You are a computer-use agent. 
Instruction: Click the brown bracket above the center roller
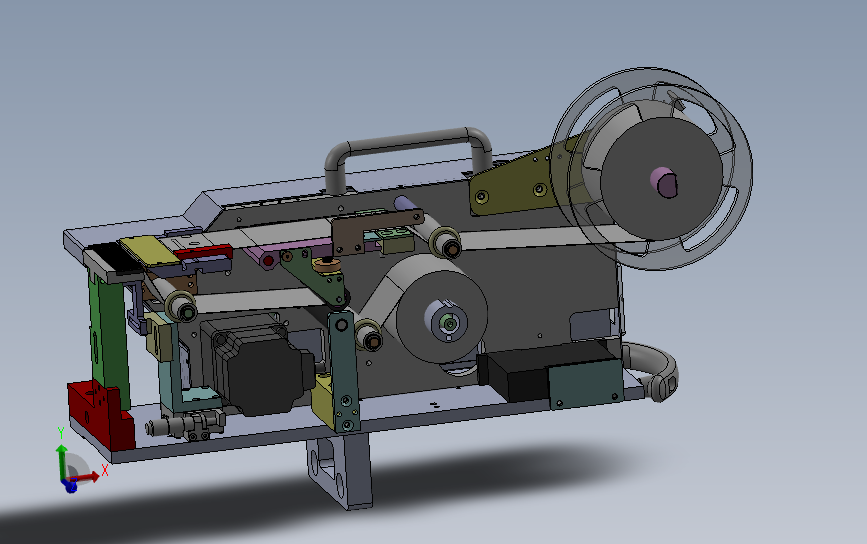[x=376, y=228]
